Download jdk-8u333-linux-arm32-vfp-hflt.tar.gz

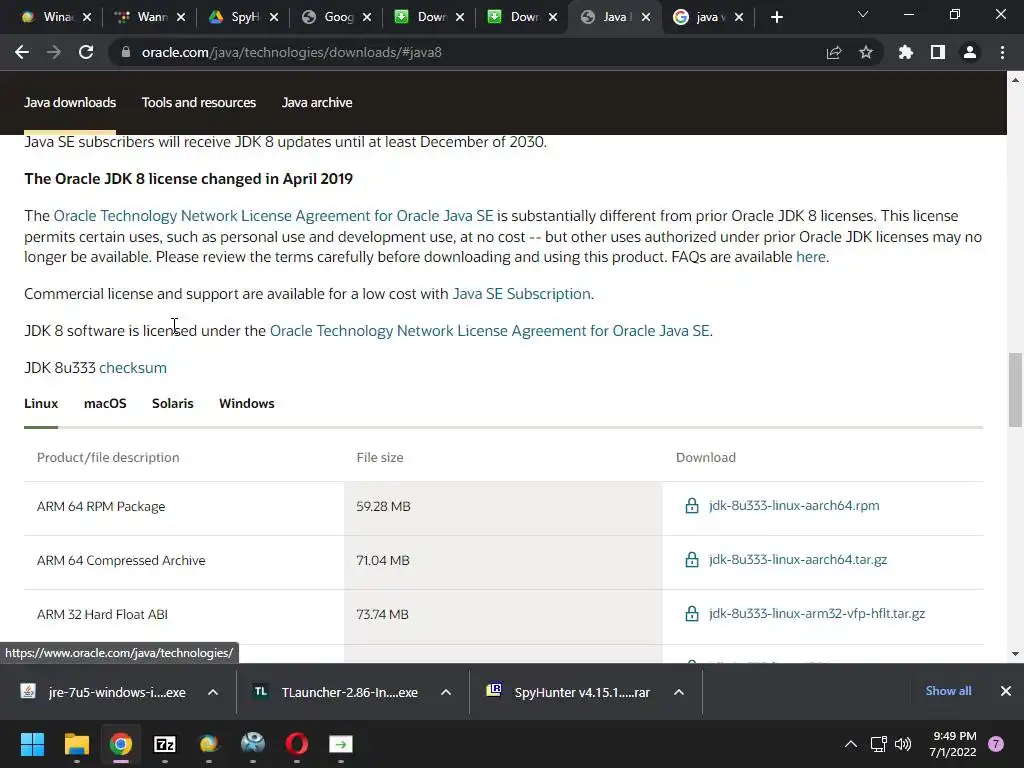coord(817,613)
